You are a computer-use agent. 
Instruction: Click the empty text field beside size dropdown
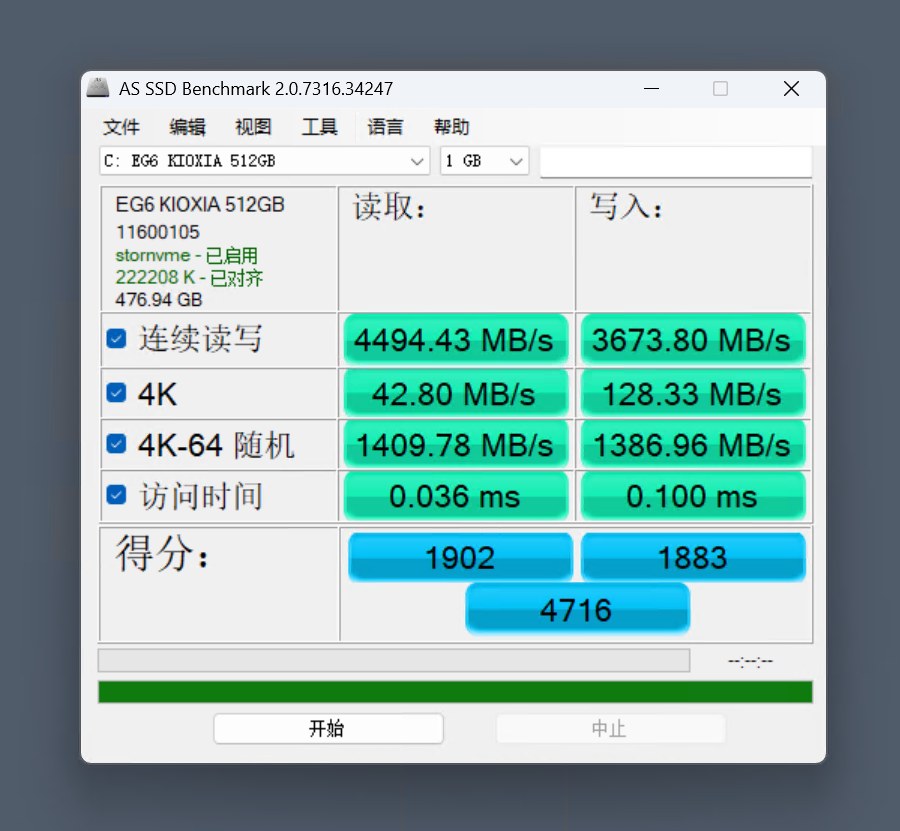(675, 162)
